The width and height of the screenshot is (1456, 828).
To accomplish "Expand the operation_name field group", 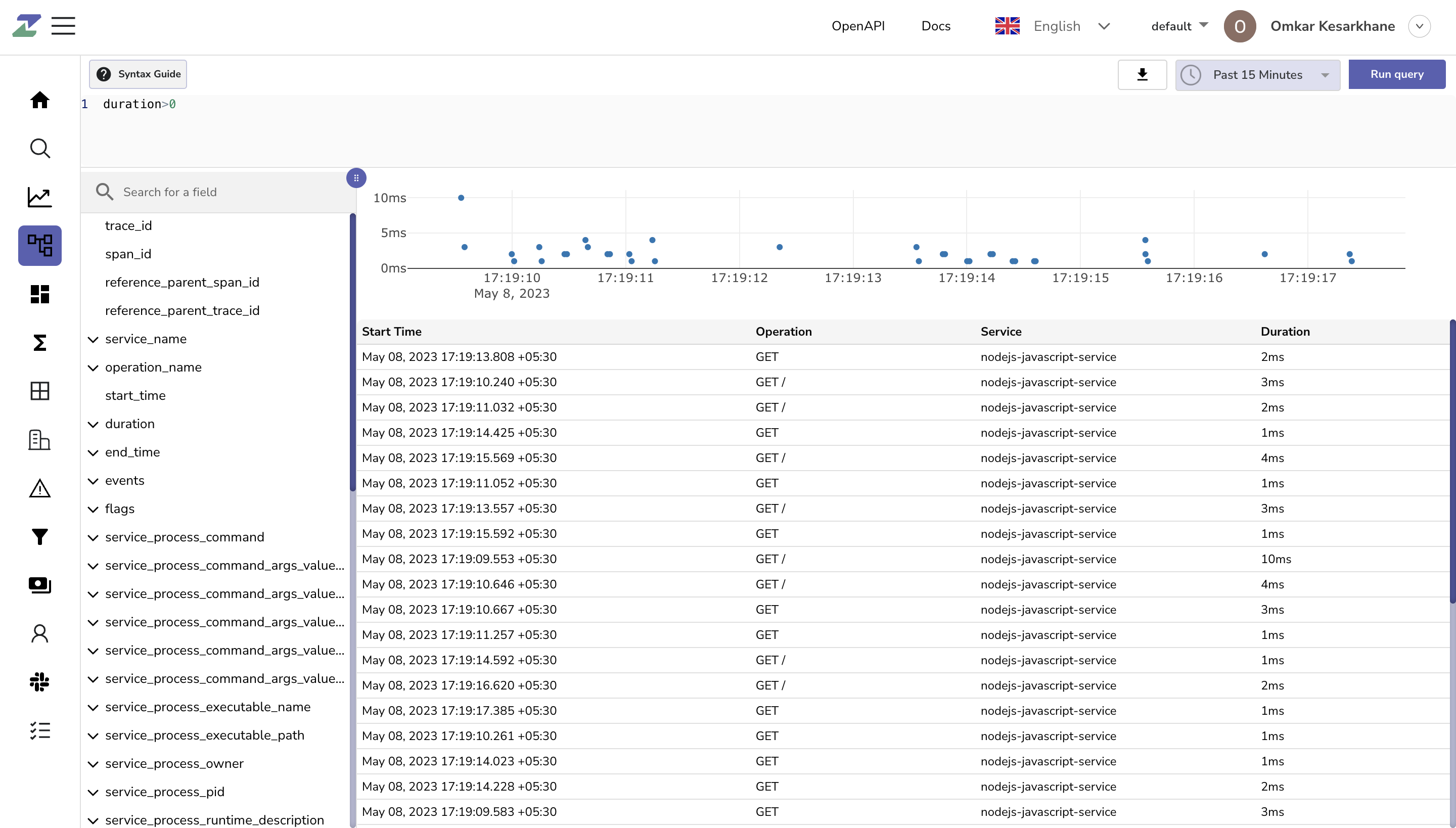I will 93,367.
